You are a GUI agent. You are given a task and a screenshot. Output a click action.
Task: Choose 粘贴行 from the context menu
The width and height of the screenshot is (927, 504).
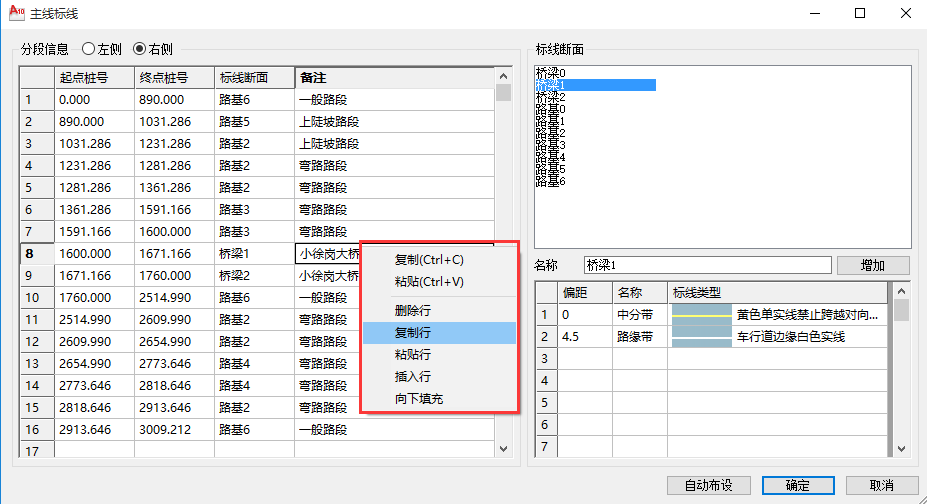pyautogui.click(x=413, y=355)
